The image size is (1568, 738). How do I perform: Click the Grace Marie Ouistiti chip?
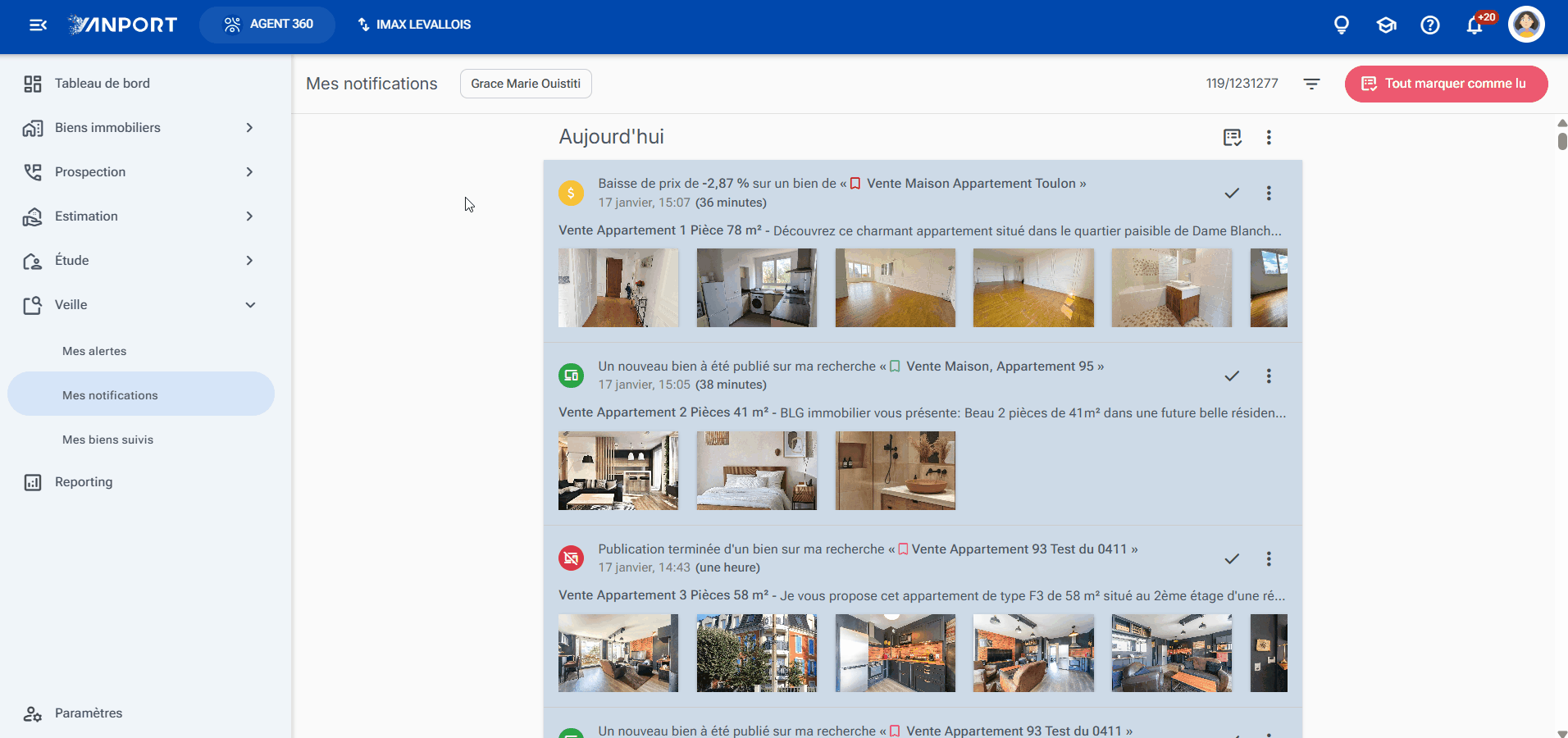click(x=526, y=84)
